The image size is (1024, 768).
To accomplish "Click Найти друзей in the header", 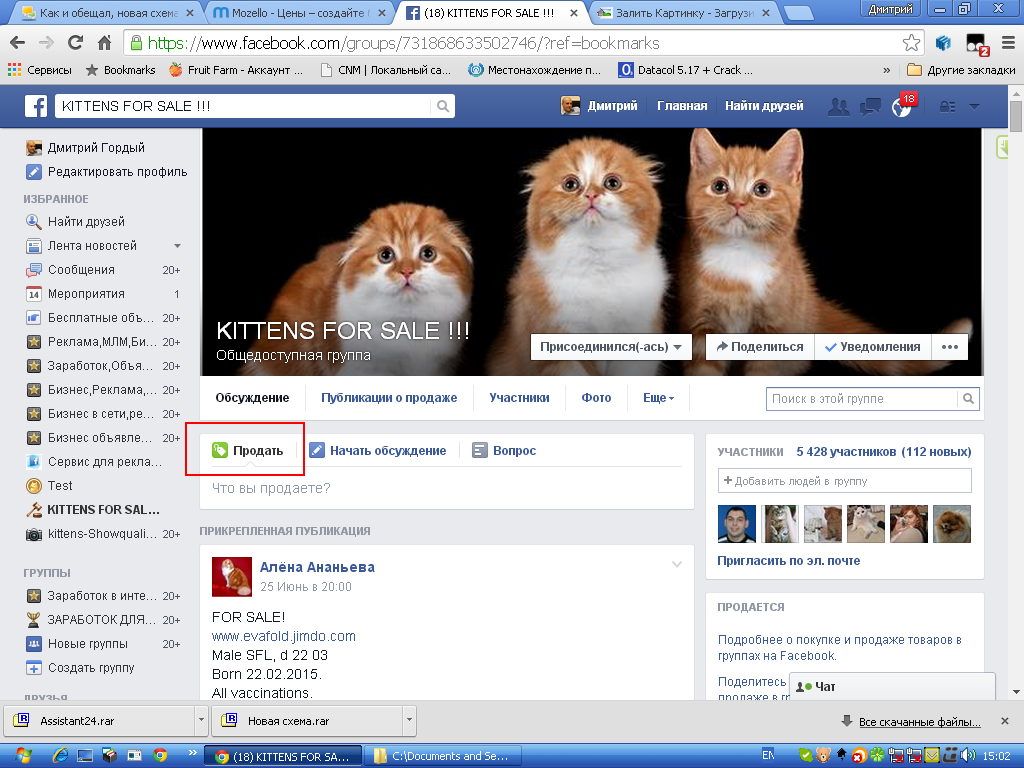I will (x=764, y=106).
